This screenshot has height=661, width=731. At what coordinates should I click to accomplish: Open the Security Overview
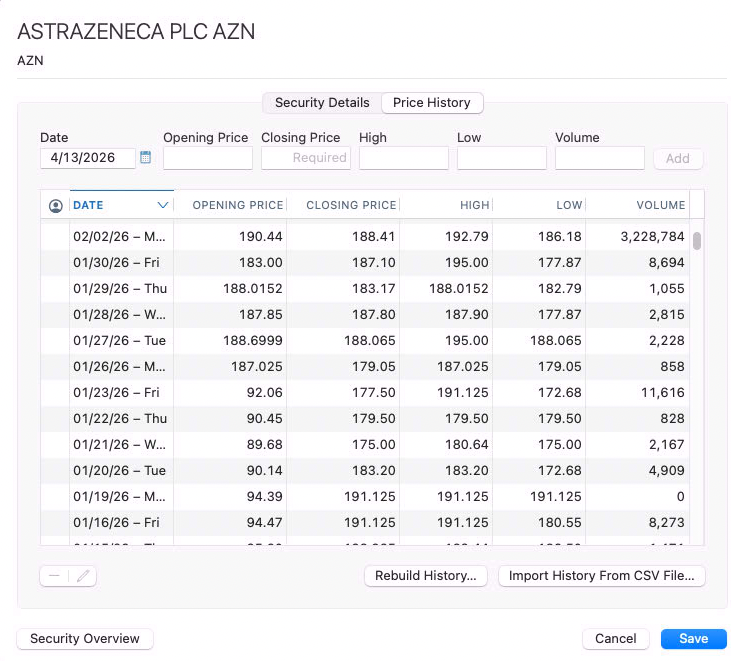pos(85,639)
